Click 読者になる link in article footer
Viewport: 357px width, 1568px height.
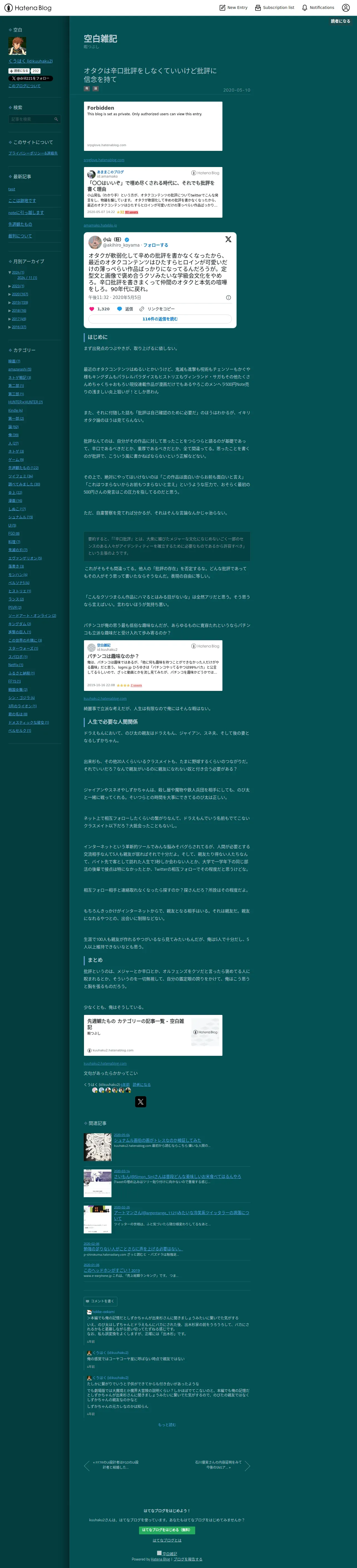click(142, 1085)
